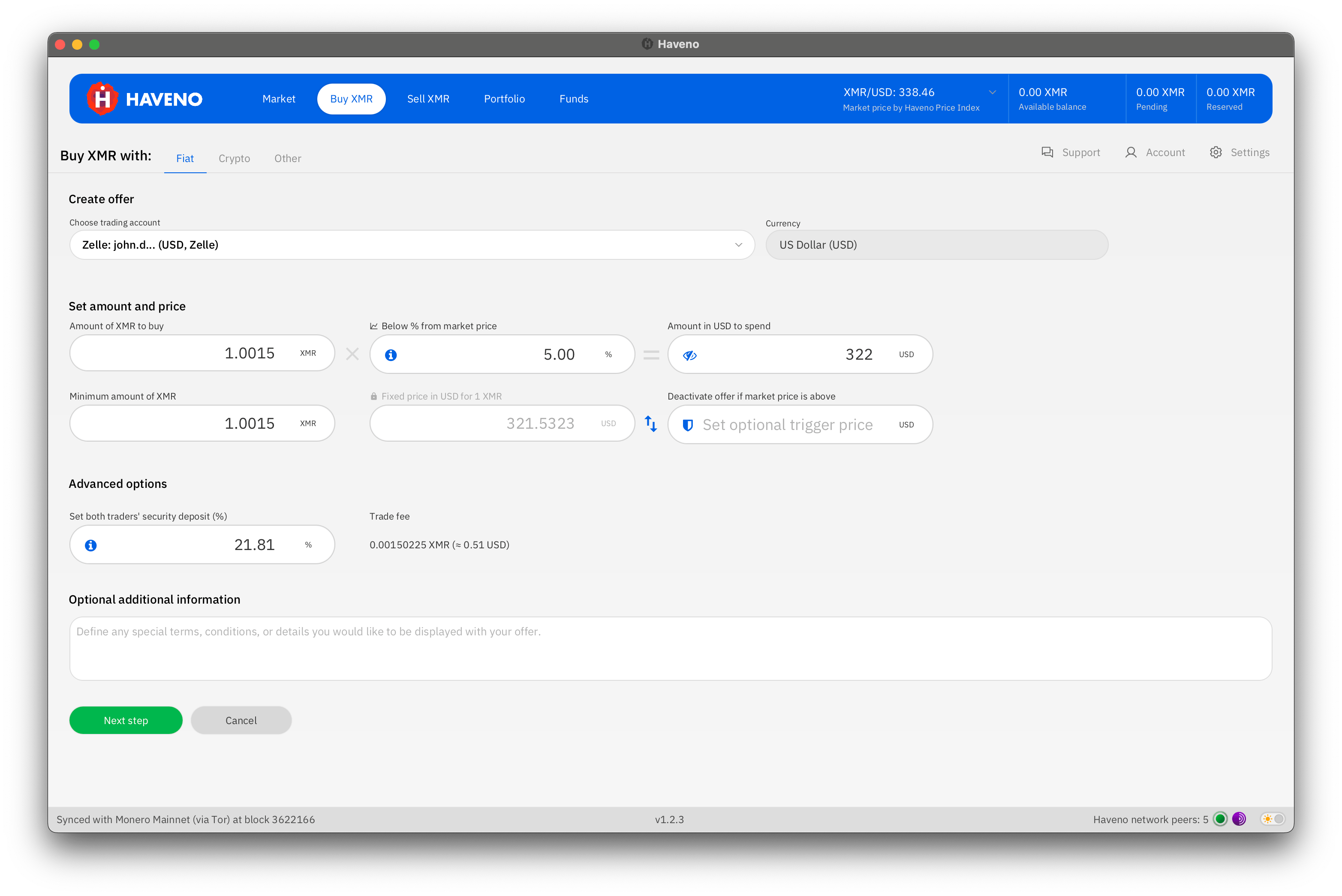
Task: Open Support chat icon
Action: [x=1047, y=153]
